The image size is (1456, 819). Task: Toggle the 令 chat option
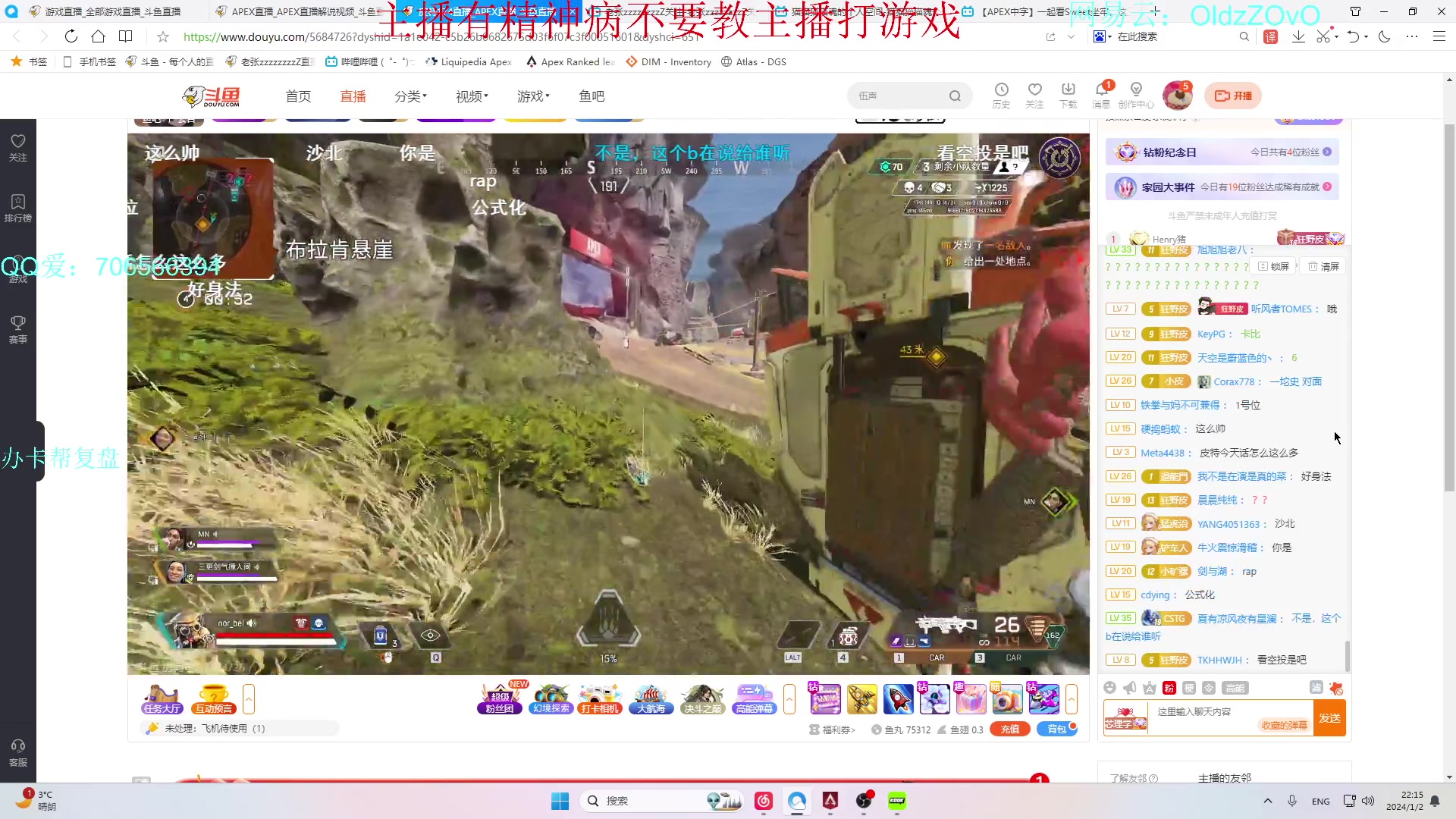1209,688
